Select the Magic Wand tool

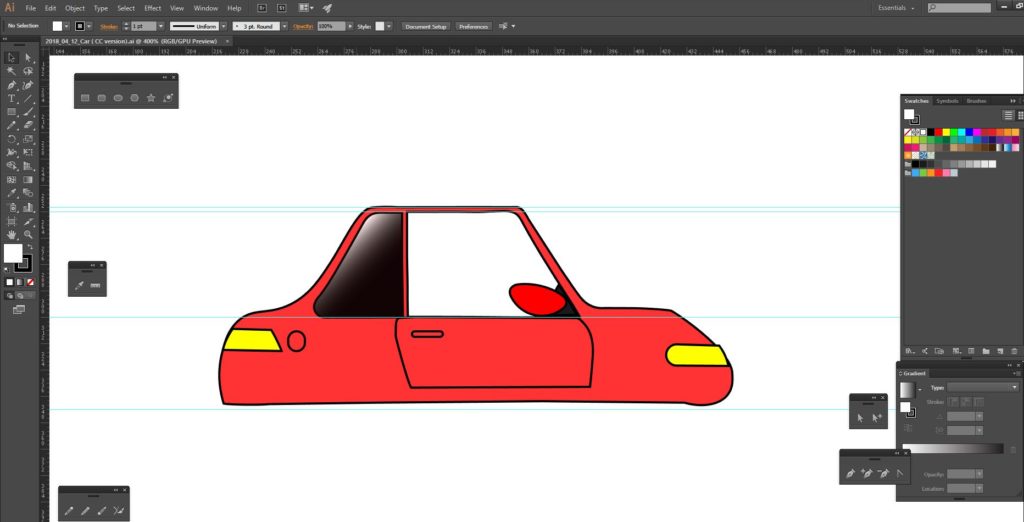pyautogui.click(x=12, y=71)
